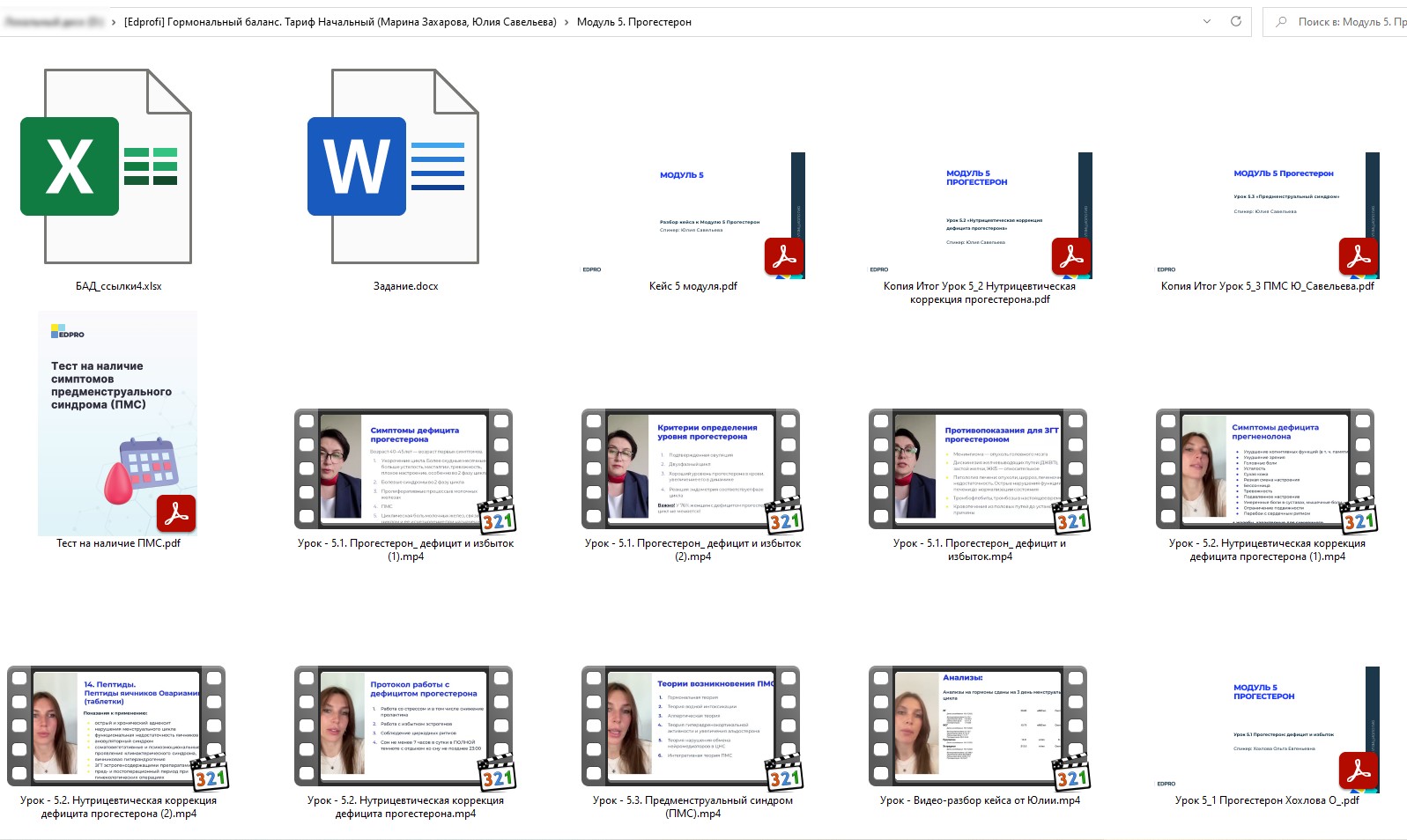Image resolution: width=1407 pixels, height=840 pixels.
Task: Select Урок 5.3 Предменструальный синдром video
Action: (692, 726)
